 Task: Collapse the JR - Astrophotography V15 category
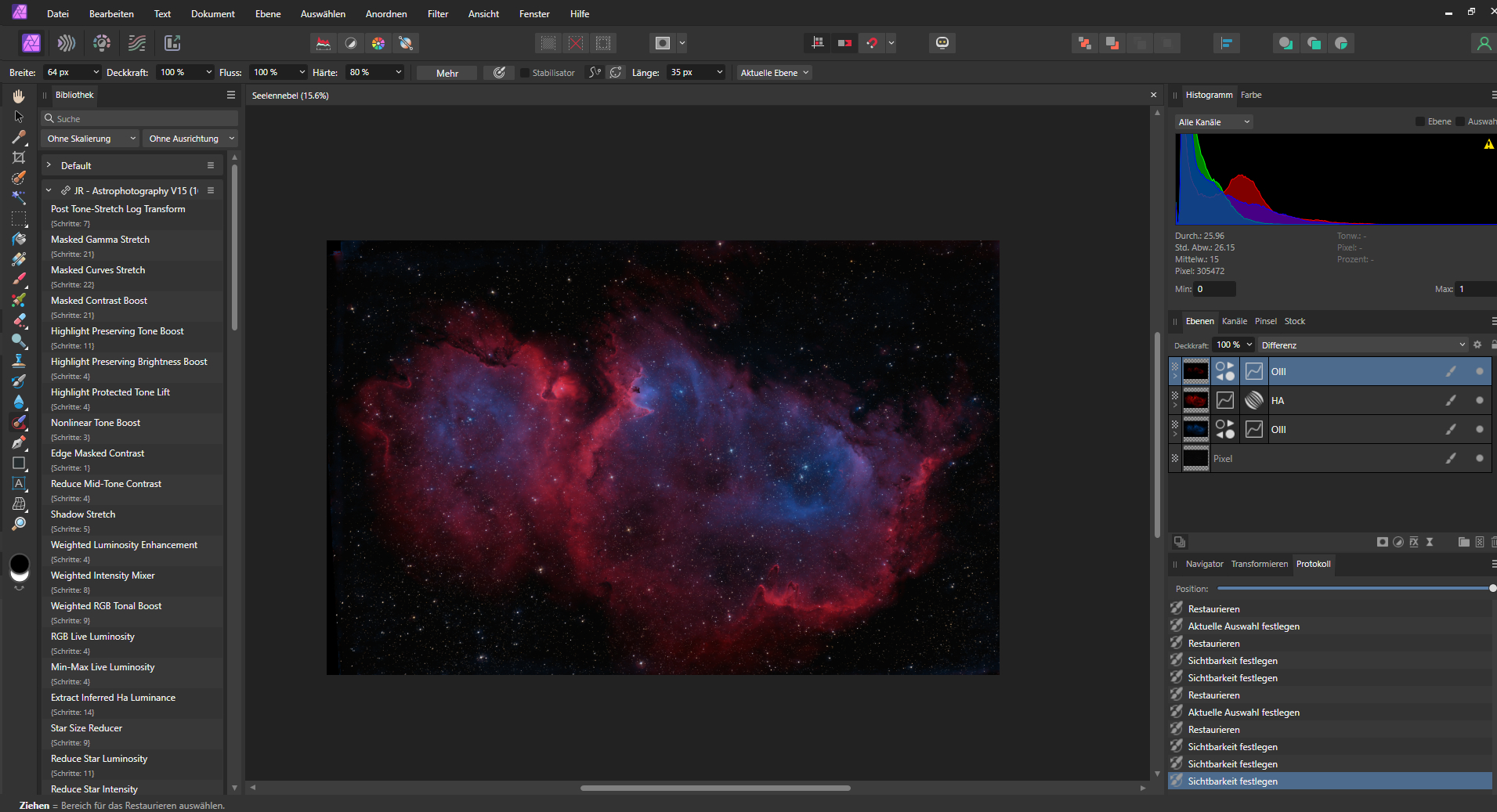tap(49, 190)
